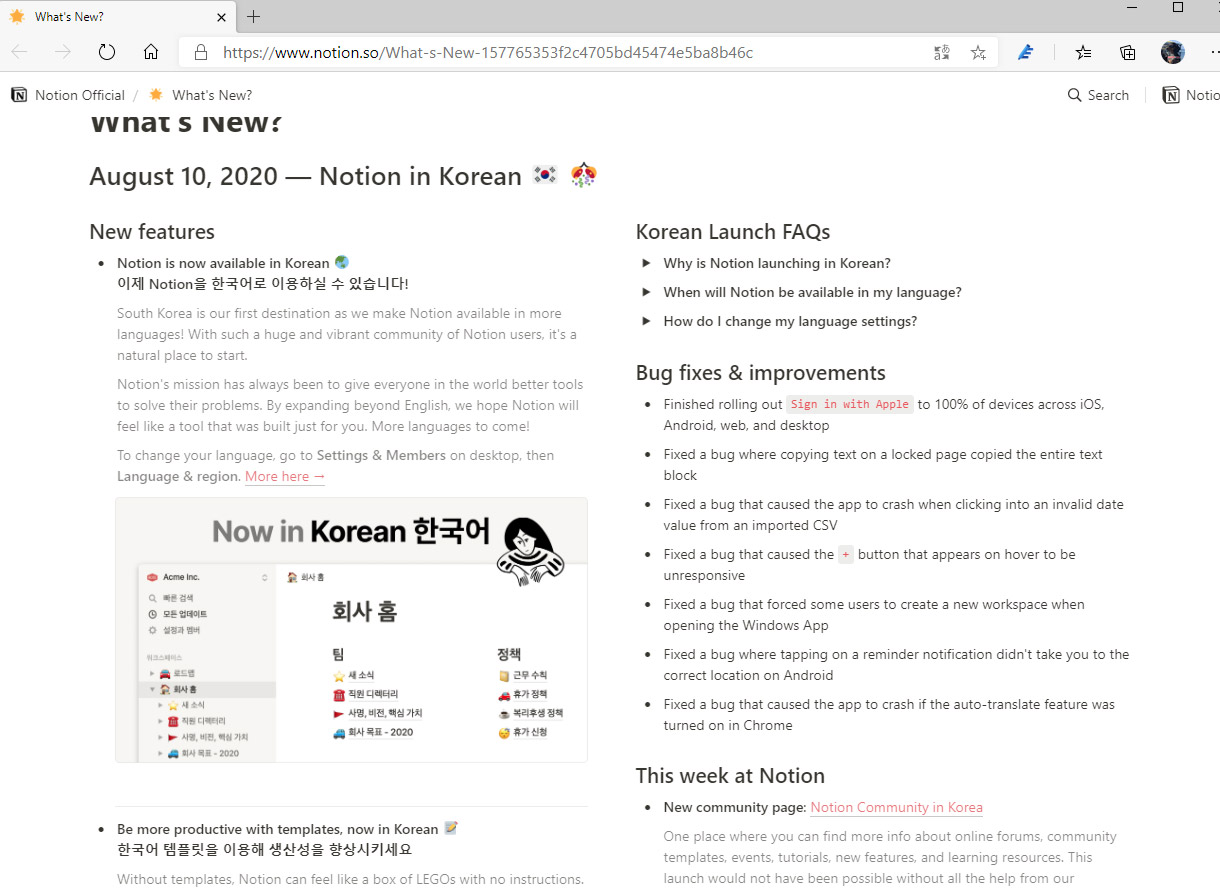The image size is (1220, 888).
Task: Click the browser Forward arrow
Action: pyautogui.click(x=63, y=52)
